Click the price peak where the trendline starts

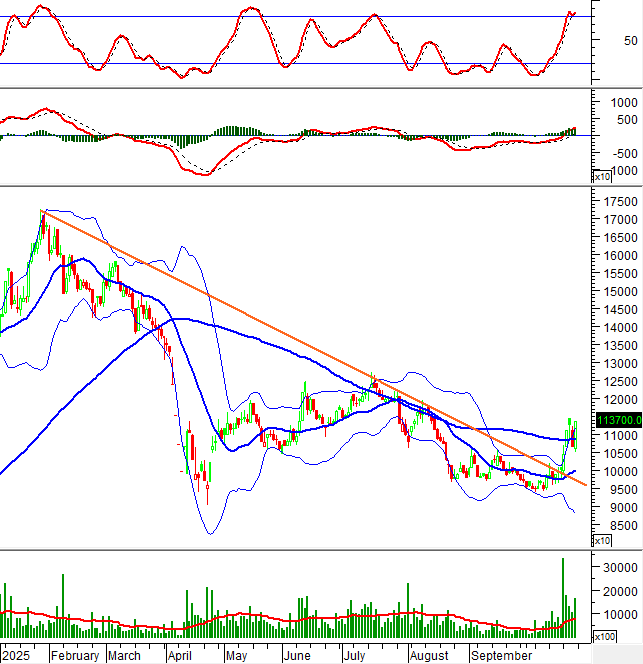[42, 212]
